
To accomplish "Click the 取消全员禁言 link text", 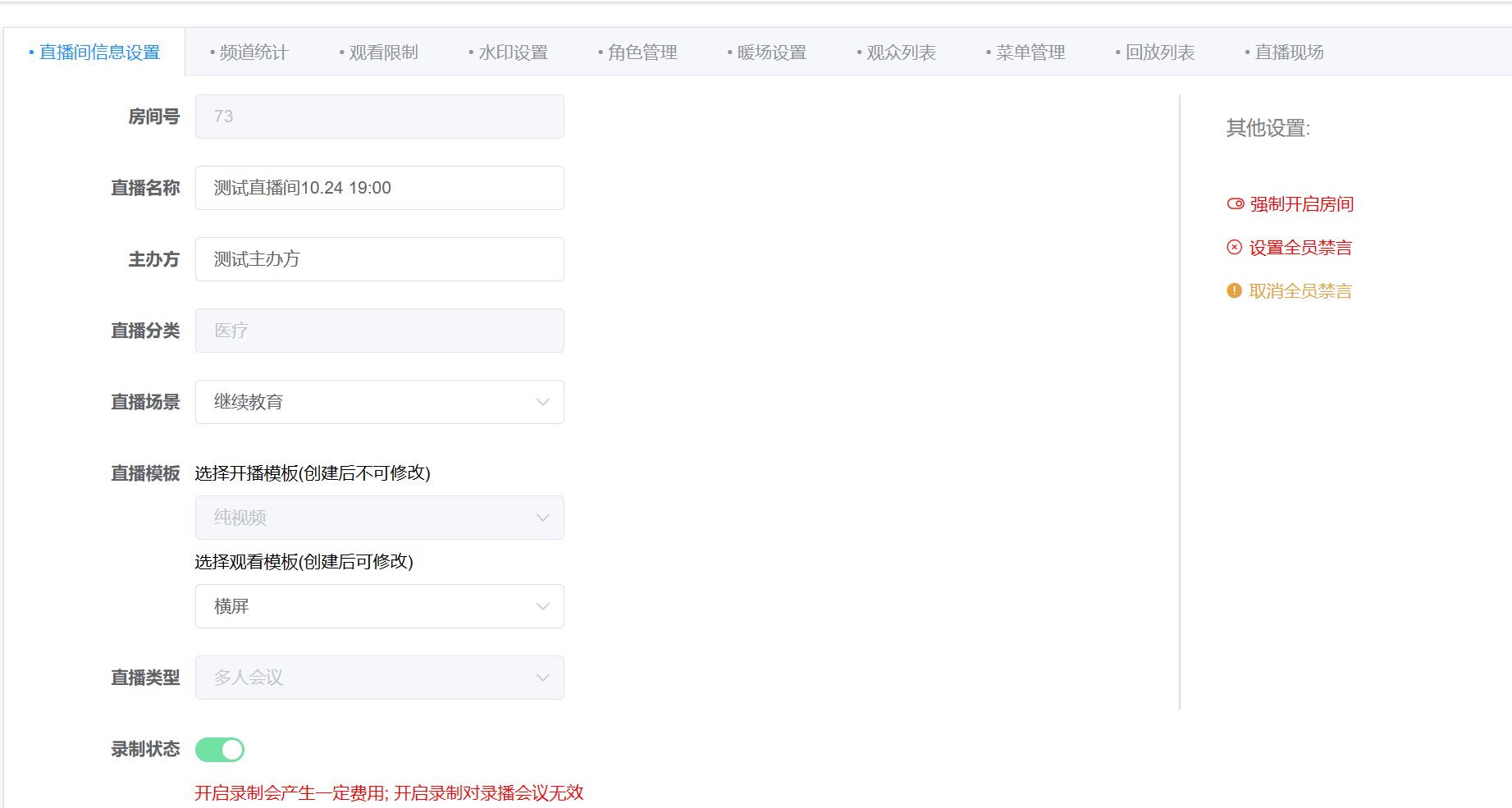I will coord(1300,291).
